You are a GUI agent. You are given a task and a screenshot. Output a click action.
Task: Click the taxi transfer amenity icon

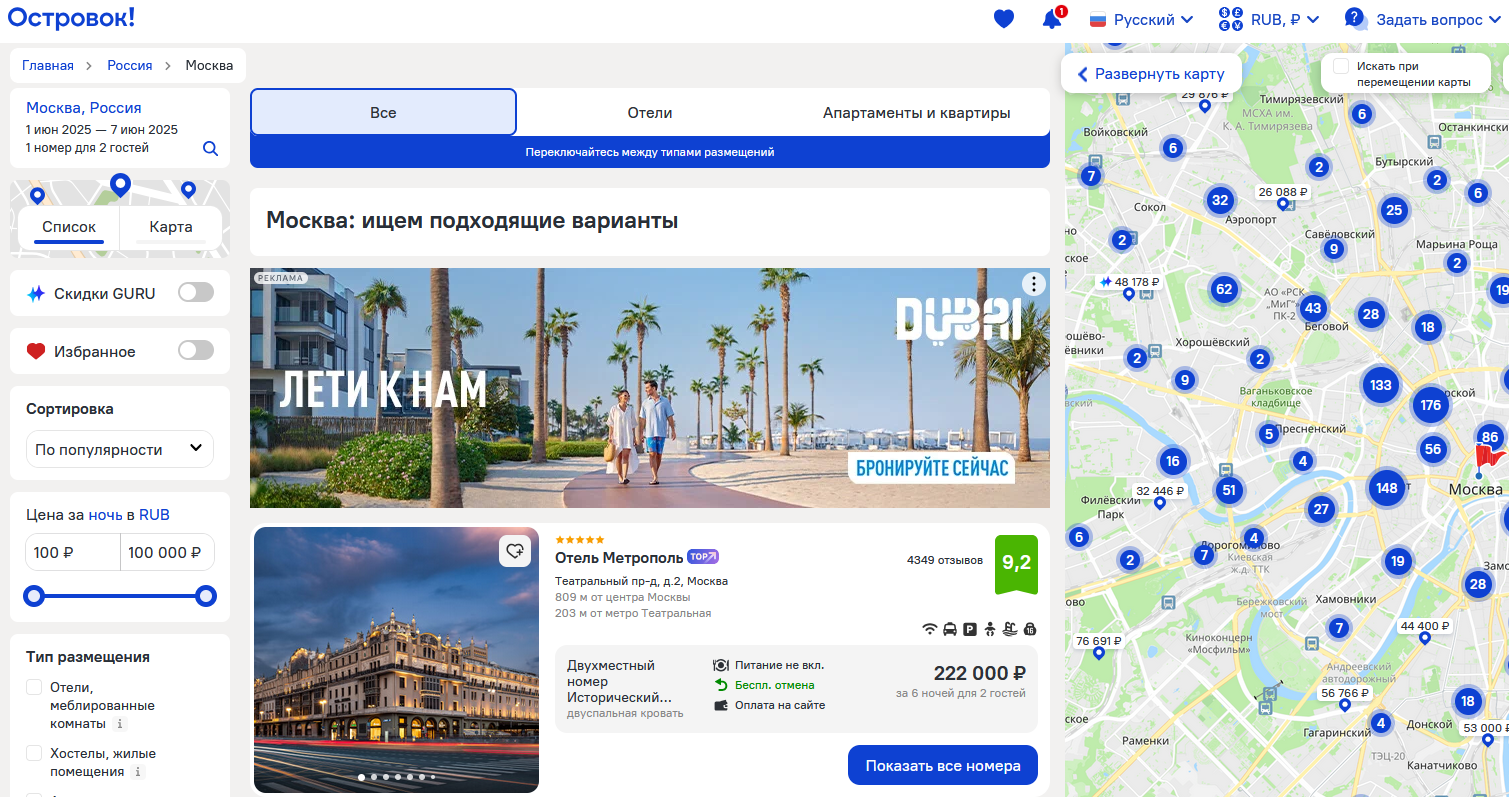click(x=950, y=629)
